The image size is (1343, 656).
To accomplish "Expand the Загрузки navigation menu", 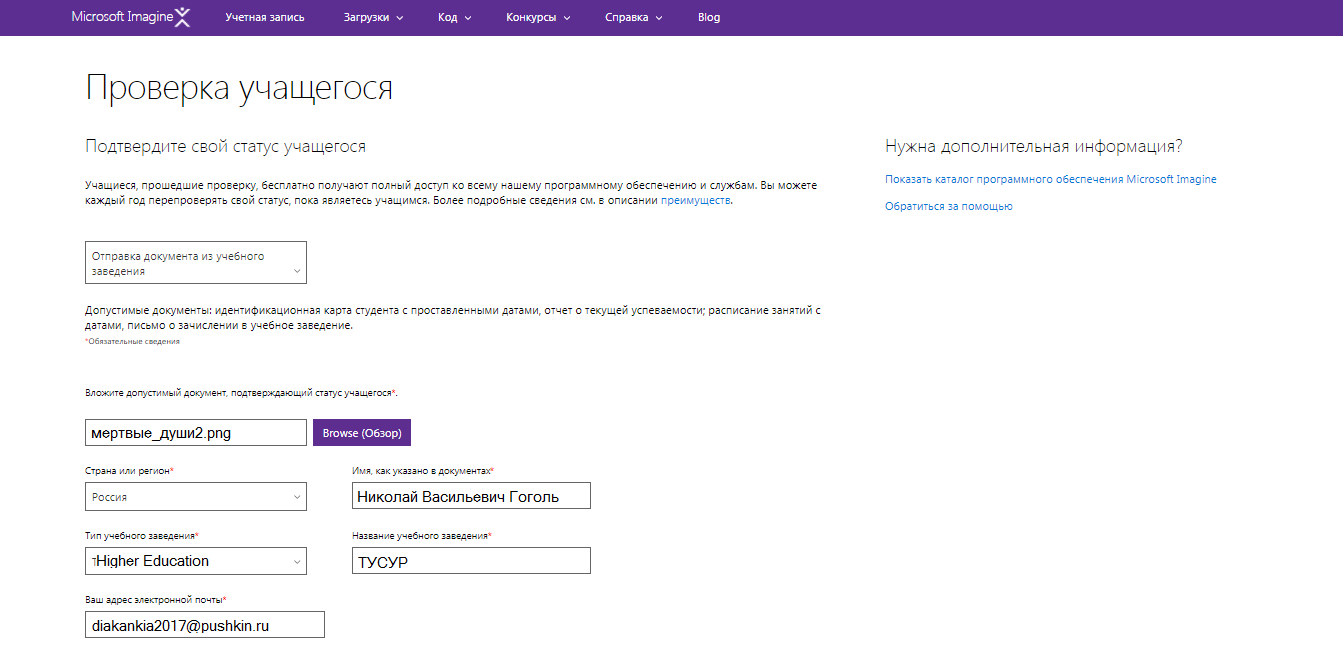I will click(x=373, y=18).
